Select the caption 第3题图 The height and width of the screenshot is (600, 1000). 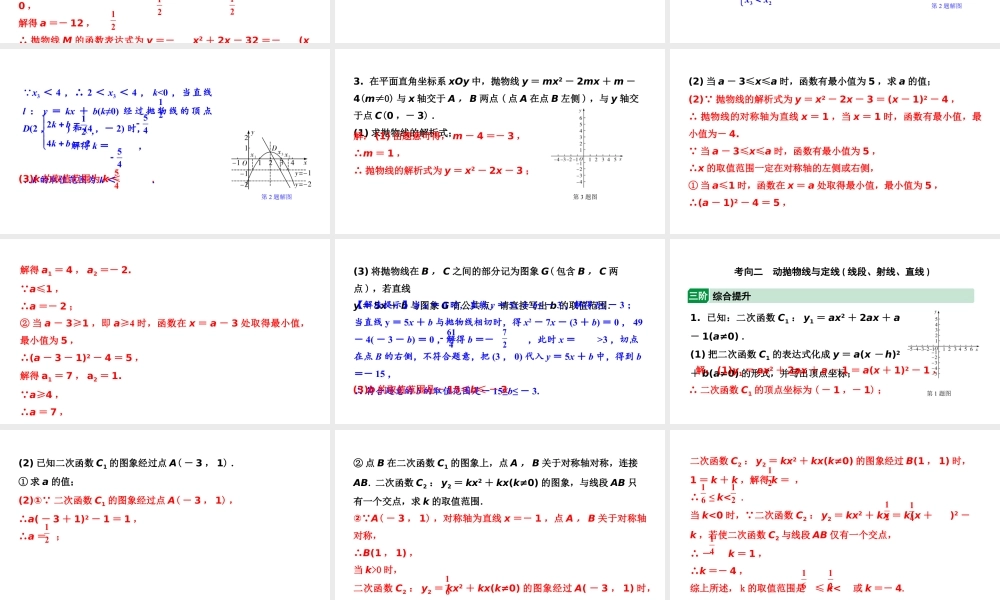584,195
